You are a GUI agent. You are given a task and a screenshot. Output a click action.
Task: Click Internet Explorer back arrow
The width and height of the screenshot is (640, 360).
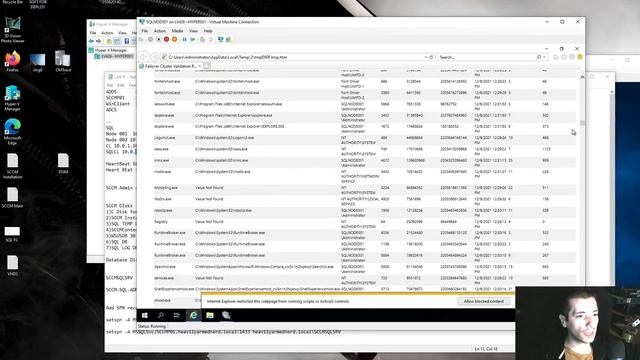[143, 57]
